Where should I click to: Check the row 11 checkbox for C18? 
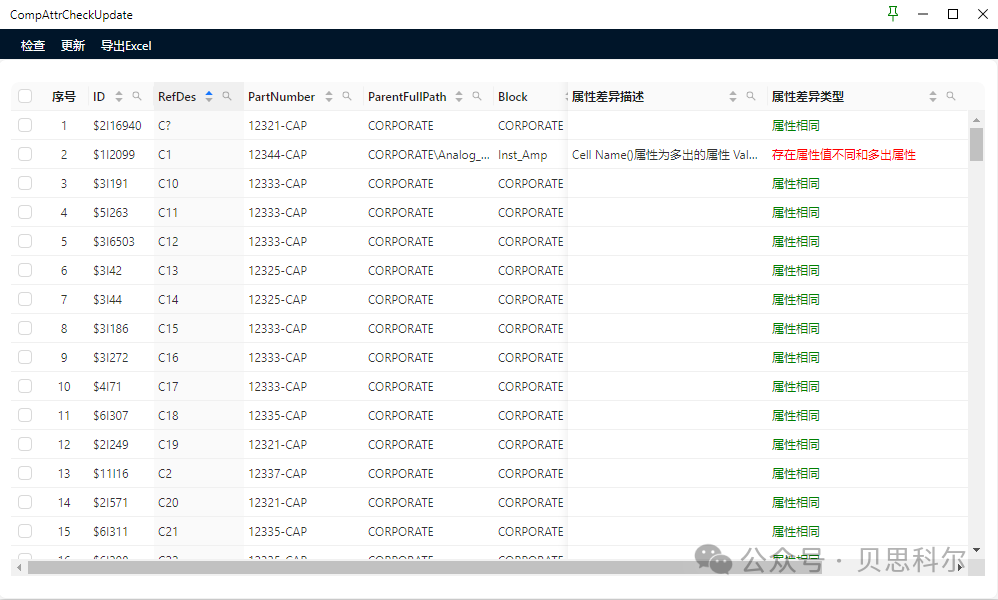pos(25,415)
